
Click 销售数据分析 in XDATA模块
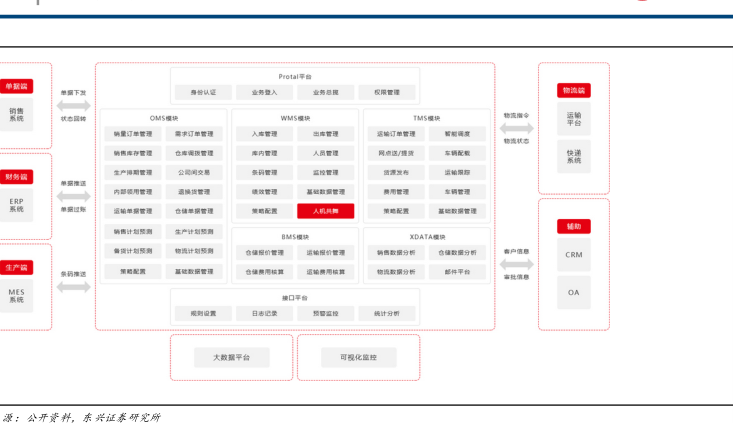point(396,253)
